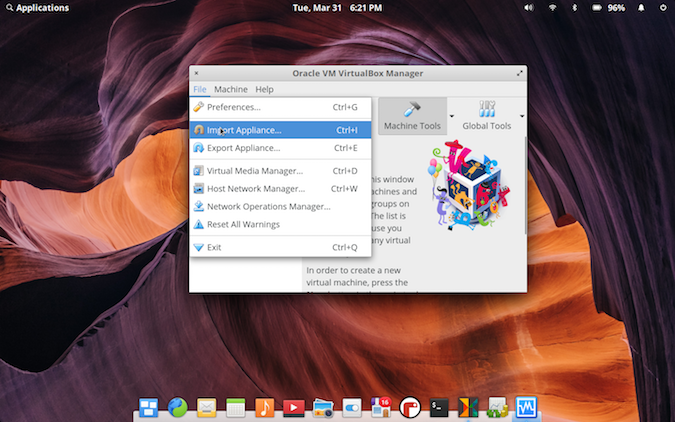Click the Network Operations Manager icon

tap(198, 206)
